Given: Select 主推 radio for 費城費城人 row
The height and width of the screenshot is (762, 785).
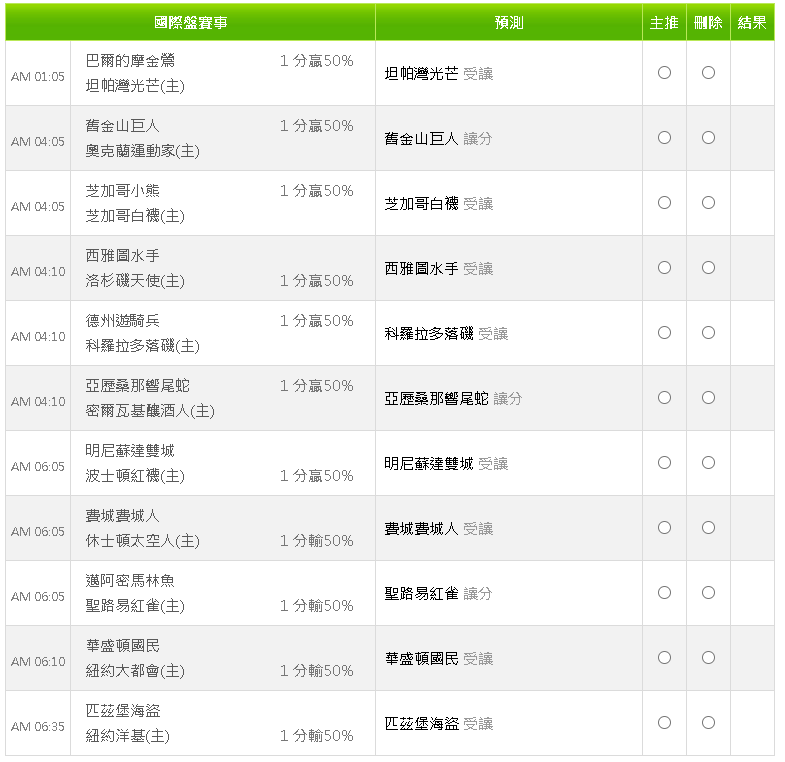Looking at the screenshot, I should (x=664, y=528).
